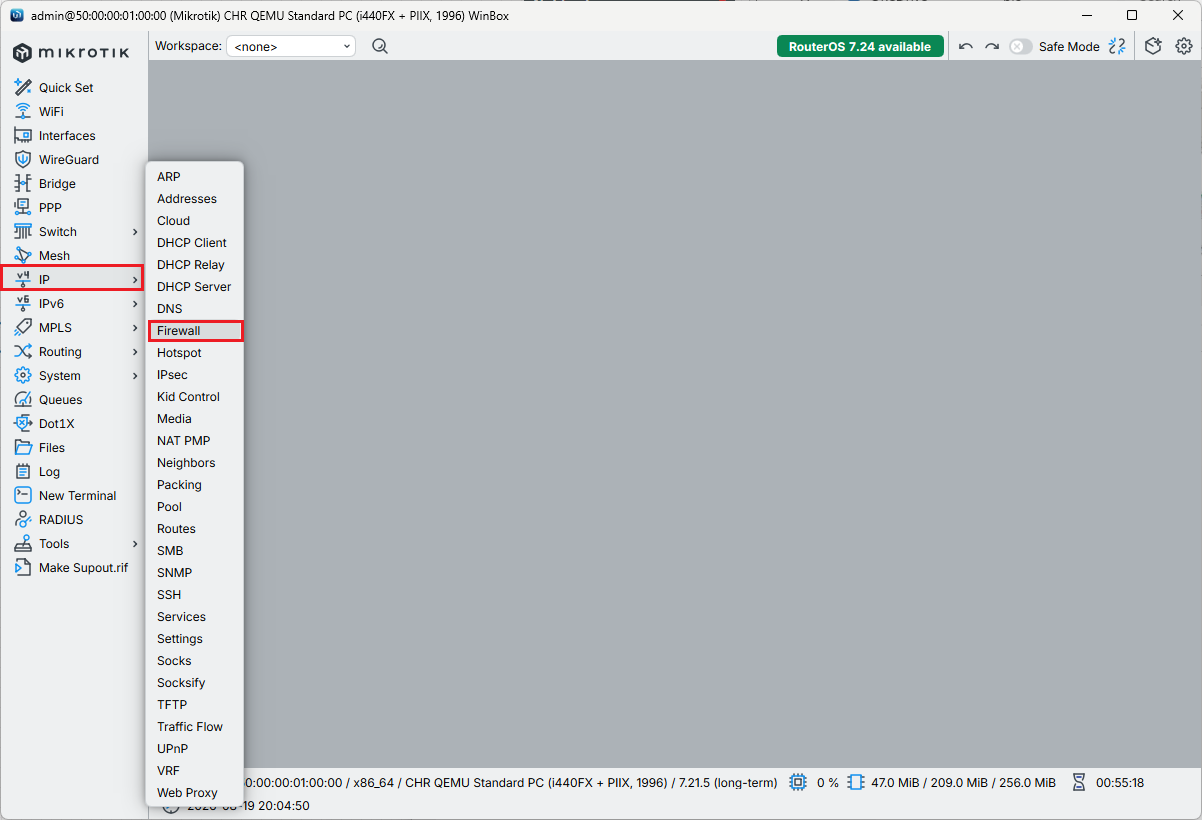Expand the System submenu
Image resolution: width=1202 pixels, height=820 pixels.
coord(135,375)
